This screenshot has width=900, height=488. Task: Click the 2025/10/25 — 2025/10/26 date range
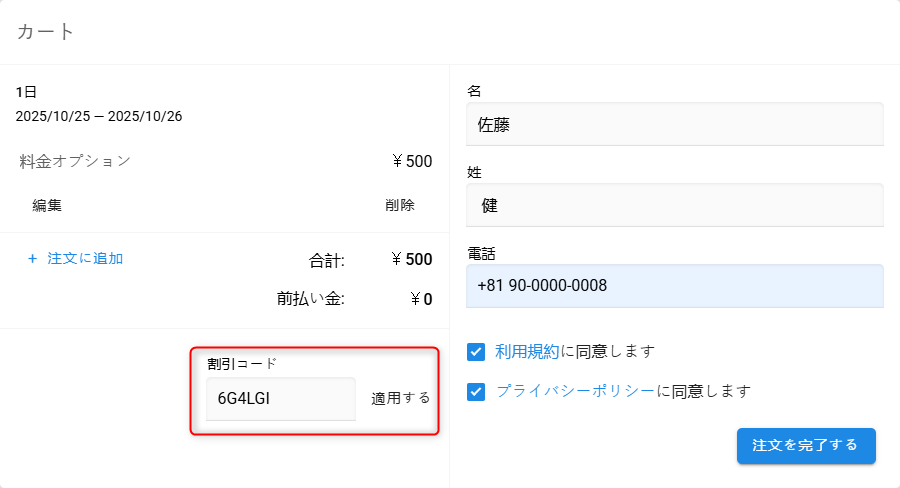click(x=99, y=116)
